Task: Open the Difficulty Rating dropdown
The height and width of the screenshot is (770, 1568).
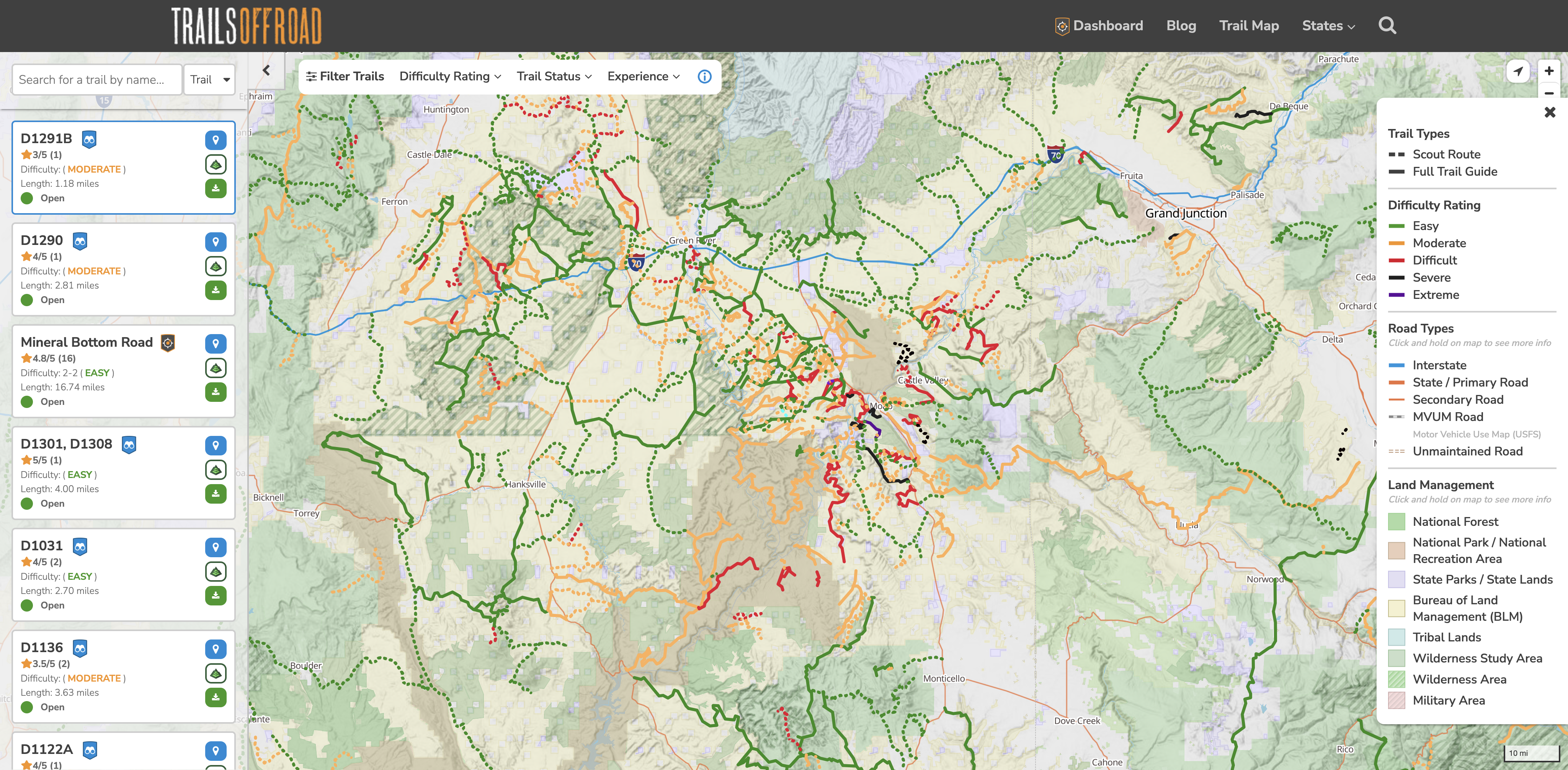Action: point(450,77)
